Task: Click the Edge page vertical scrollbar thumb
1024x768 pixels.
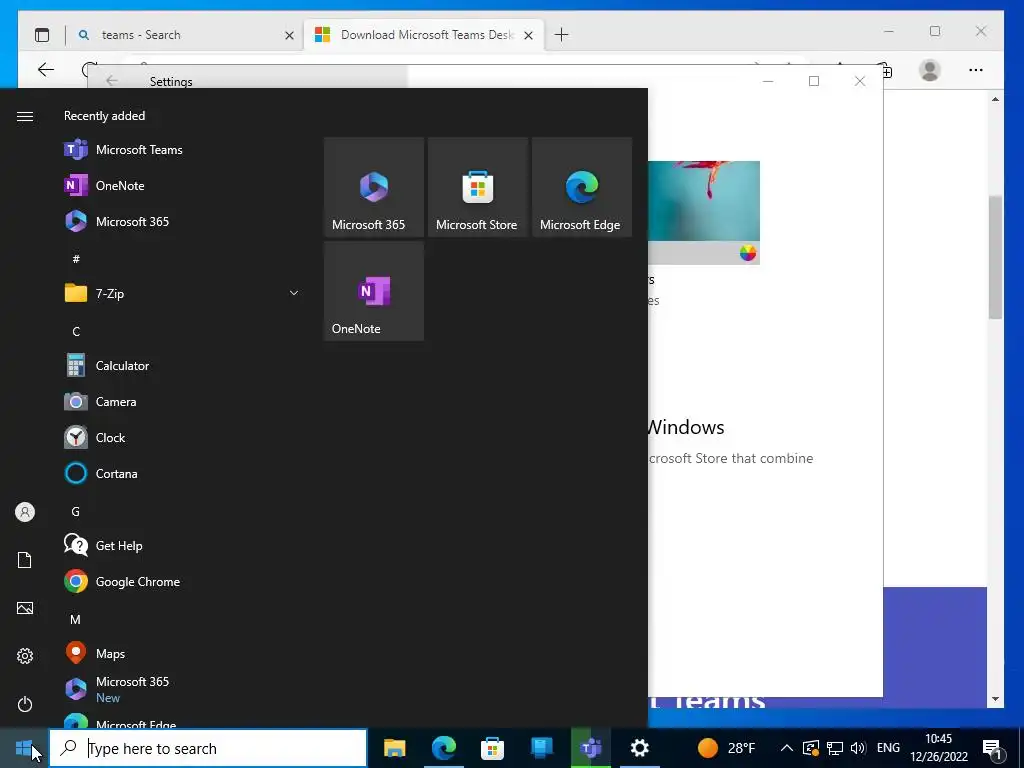Action: pyautogui.click(x=995, y=256)
